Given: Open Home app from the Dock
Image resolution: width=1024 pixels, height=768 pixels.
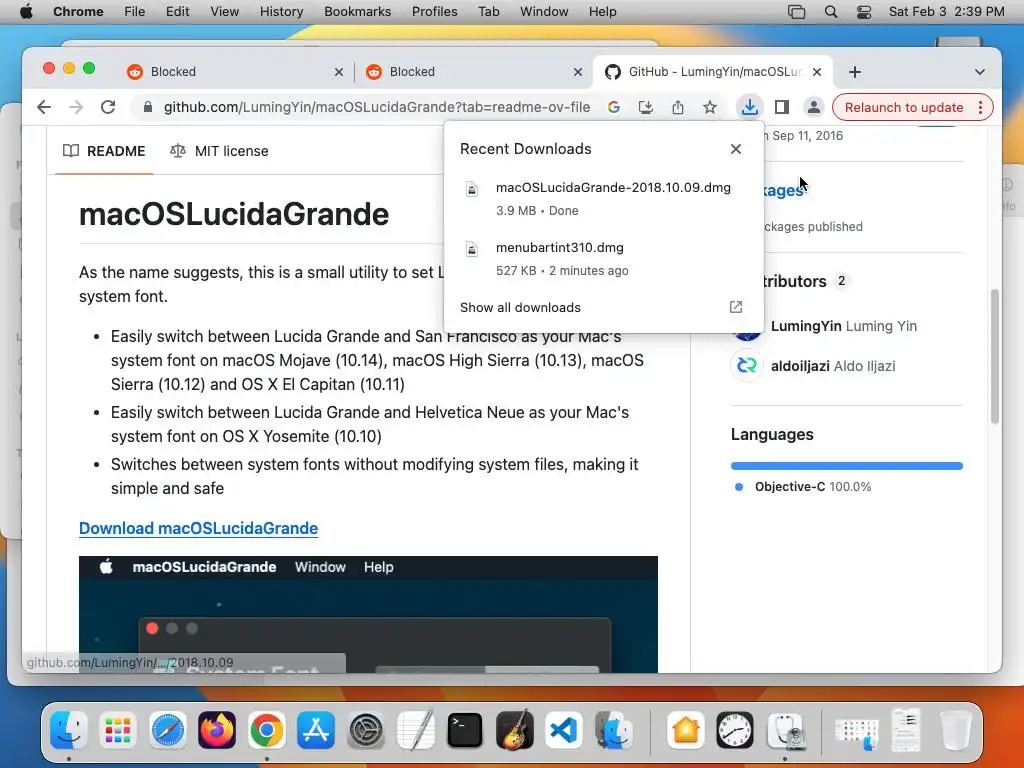Looking at the screenshot, I should click(x=686, y=730).
